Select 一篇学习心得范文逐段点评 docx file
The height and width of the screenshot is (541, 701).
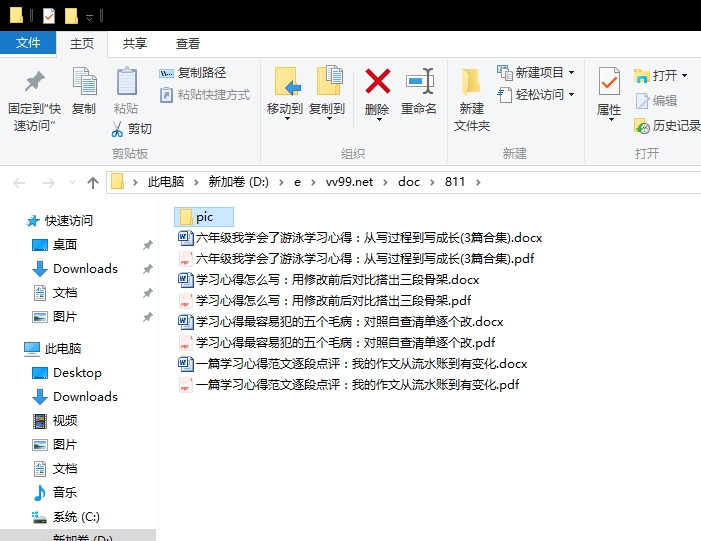click(x=353, y=364)
